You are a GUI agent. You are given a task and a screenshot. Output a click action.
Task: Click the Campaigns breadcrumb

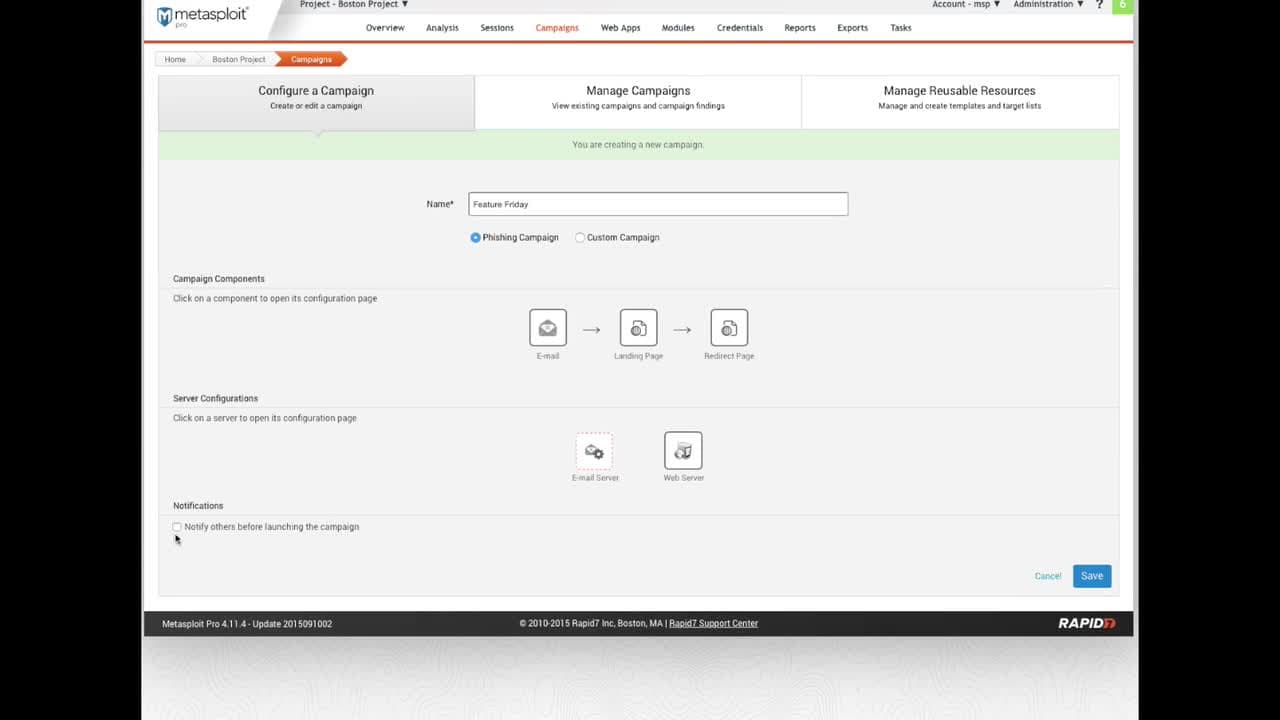pyautogui.click(x=311, y=60)
